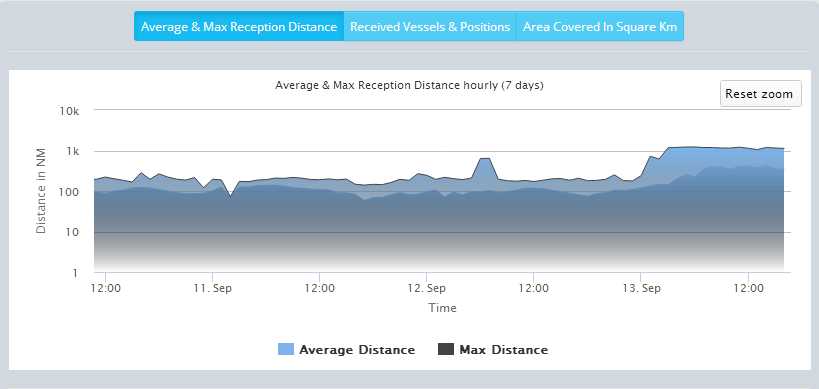Image resolution: width=819 pixels, height=389 pixels.
Task: Click the max distance peak after 12. Sep
Action: point(485,158)
